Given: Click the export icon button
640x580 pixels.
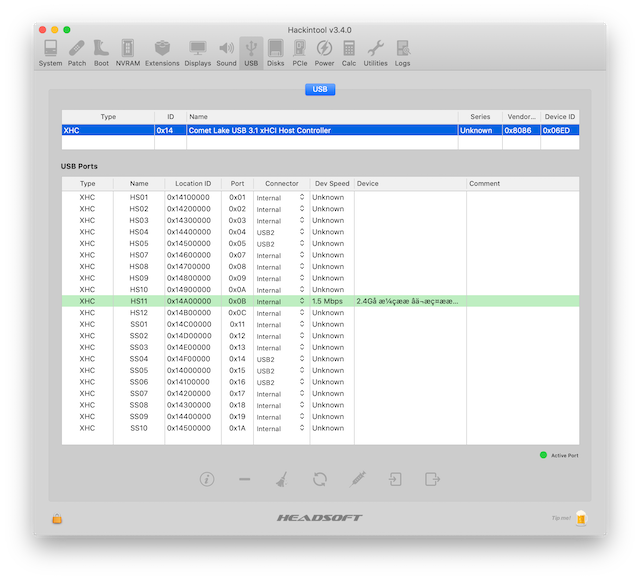Looking at the screenshot, I should click(432, 479).
